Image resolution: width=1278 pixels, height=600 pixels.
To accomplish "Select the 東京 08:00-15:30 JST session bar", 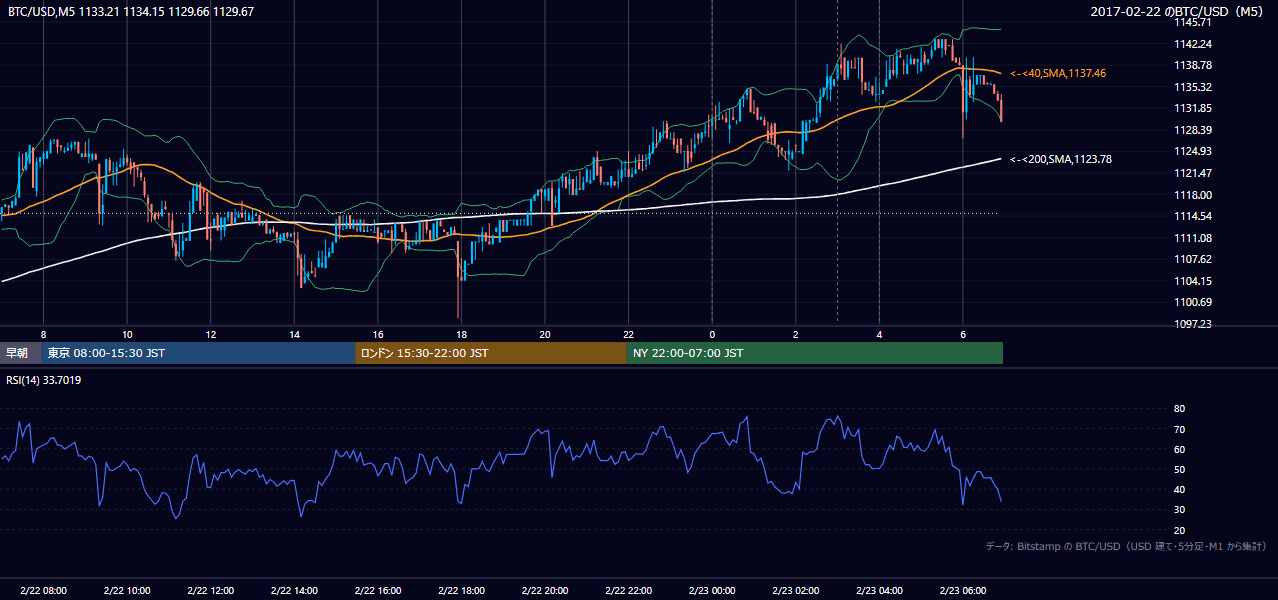I will 199,353.
